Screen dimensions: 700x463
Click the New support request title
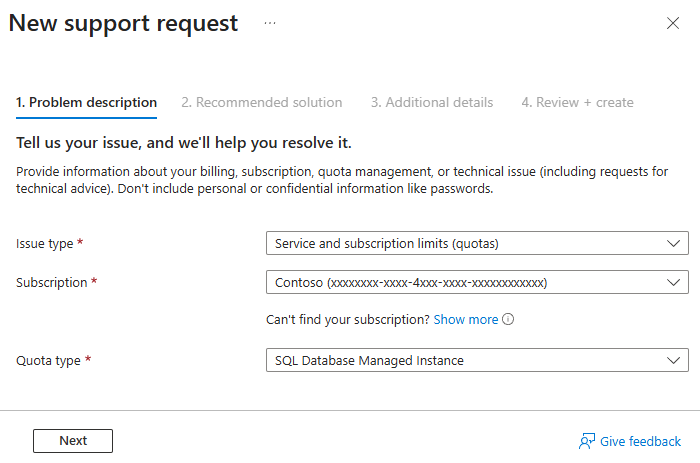point(124,23)
